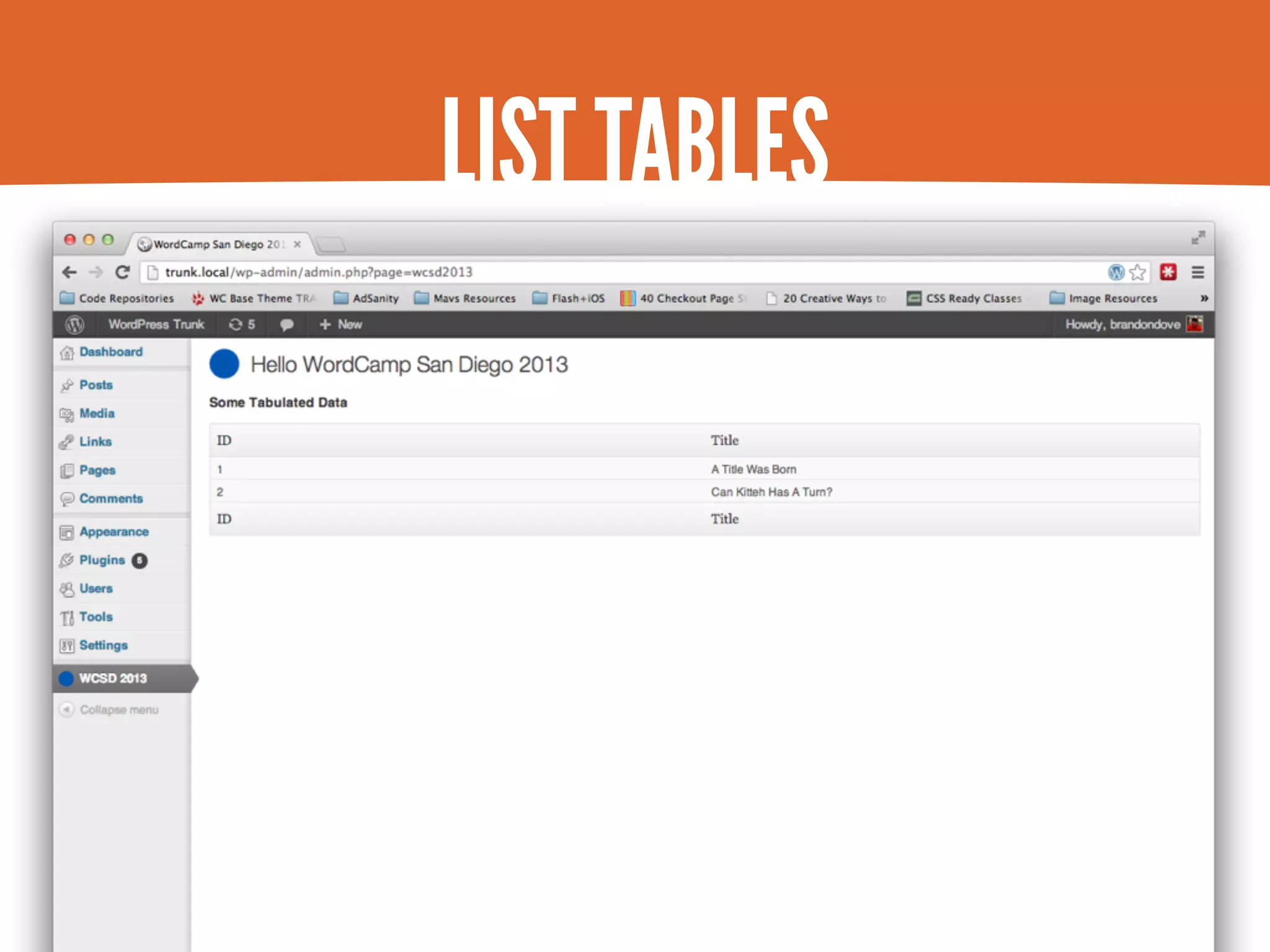Click the Pages icon in sidebar
1270x952 pixels.
click(x=67, y=471)
